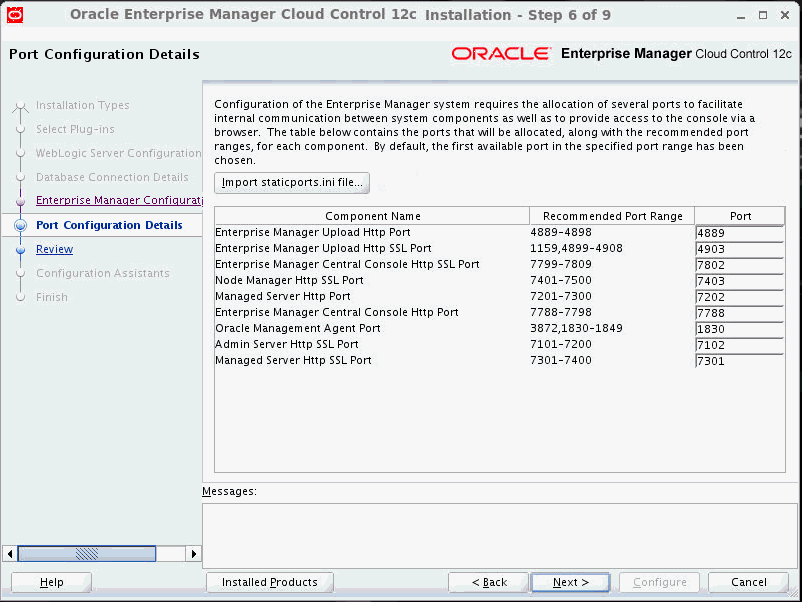Edit Enterprise Manager Upload Http Port field 4889
Viewport: 802px width, 602px height.
pyautogui.click(x=740, y=233)
